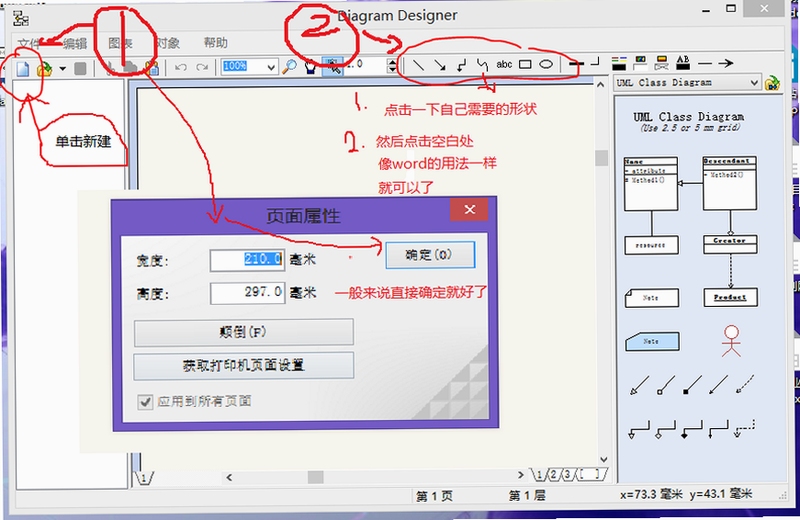800x520 pixels.
Task: Click the open template folder icon
Action: (772, 83)
